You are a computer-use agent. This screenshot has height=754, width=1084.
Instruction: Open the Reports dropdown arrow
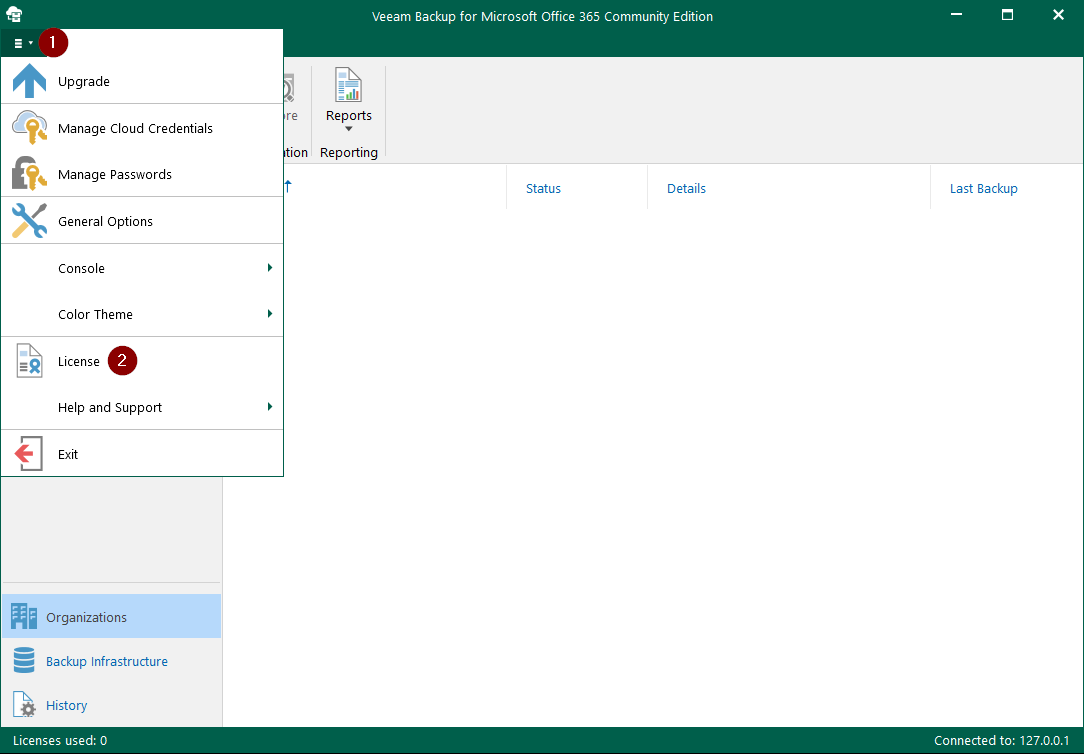(x=348, y=129)
